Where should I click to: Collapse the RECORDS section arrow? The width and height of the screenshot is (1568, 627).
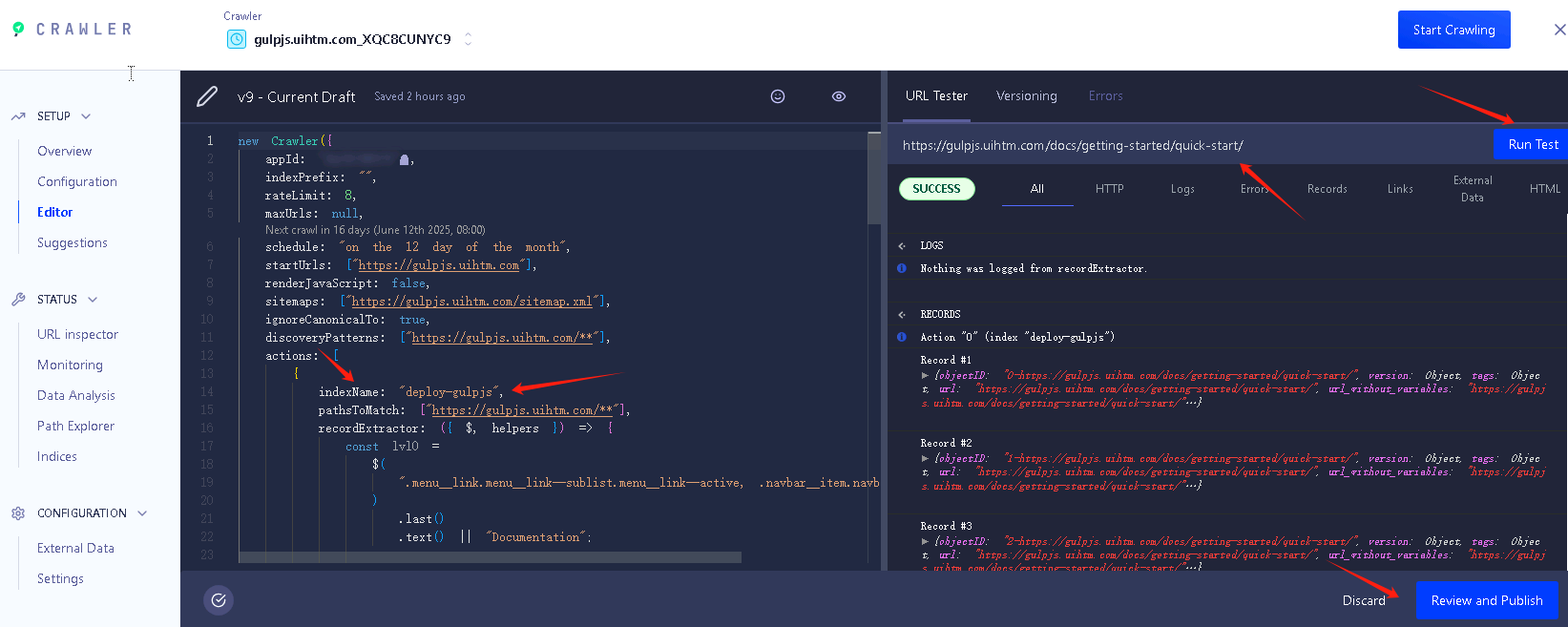[x=902, y=314]
